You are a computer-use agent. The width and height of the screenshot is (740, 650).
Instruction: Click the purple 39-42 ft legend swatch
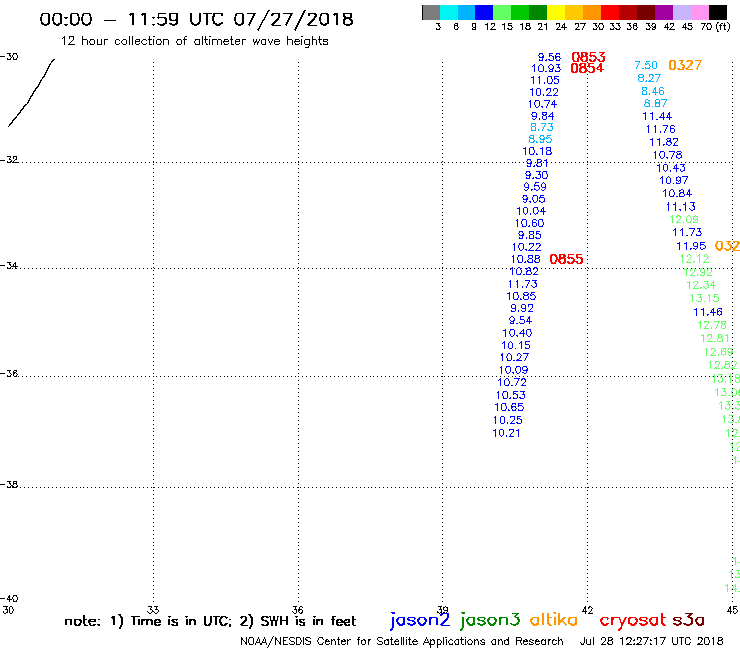point(664,12)
